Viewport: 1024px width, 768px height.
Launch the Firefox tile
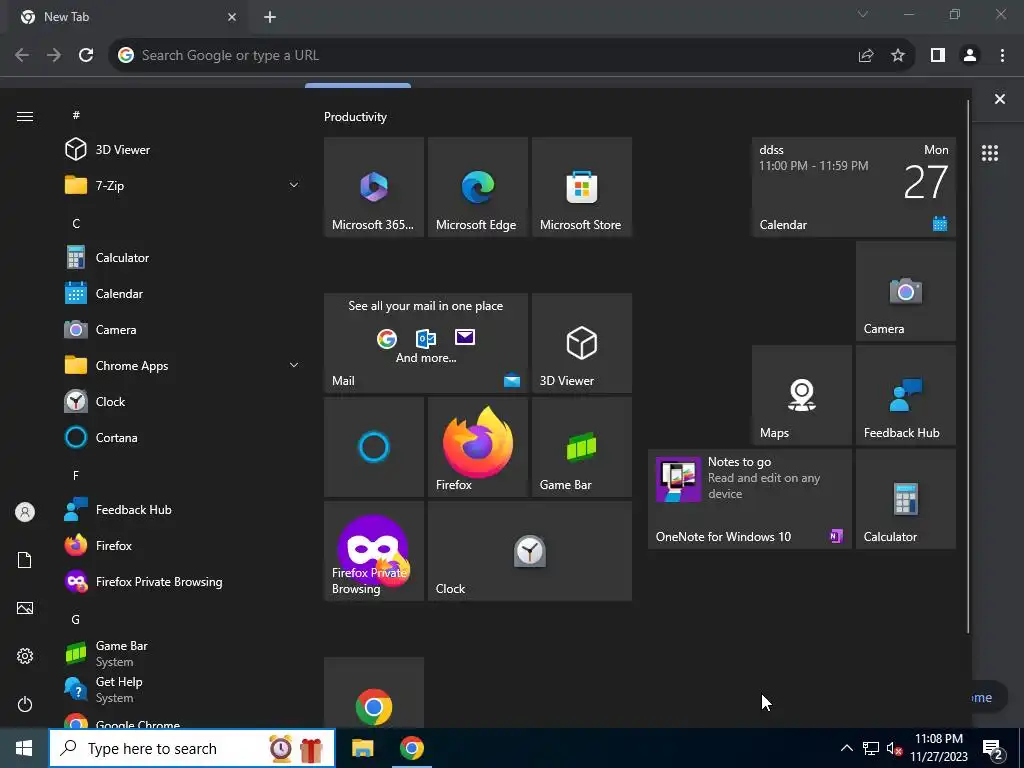coord(478,447)
